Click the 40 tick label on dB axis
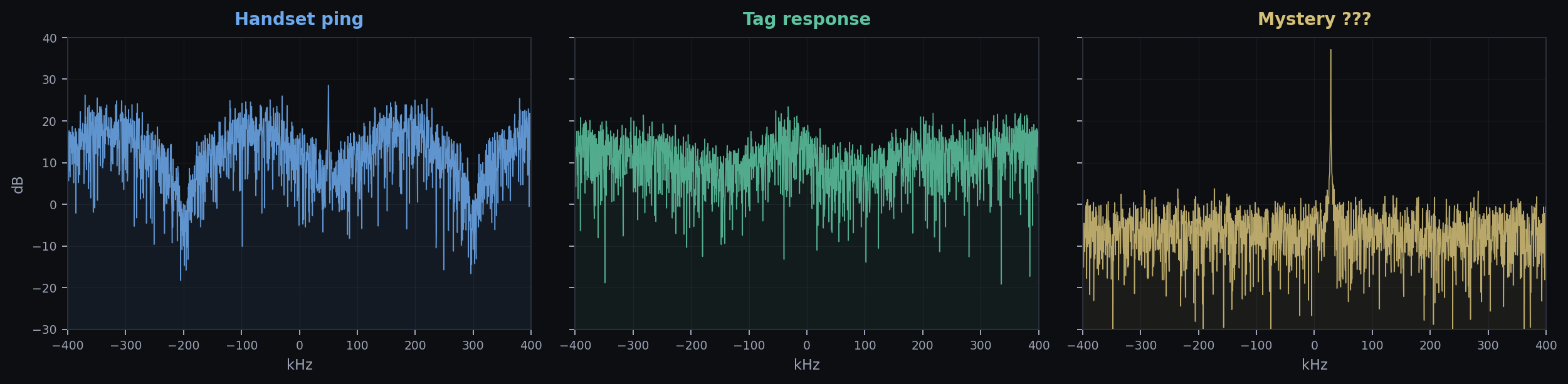This screenshot has width=1568, height=384. point(50,38)
